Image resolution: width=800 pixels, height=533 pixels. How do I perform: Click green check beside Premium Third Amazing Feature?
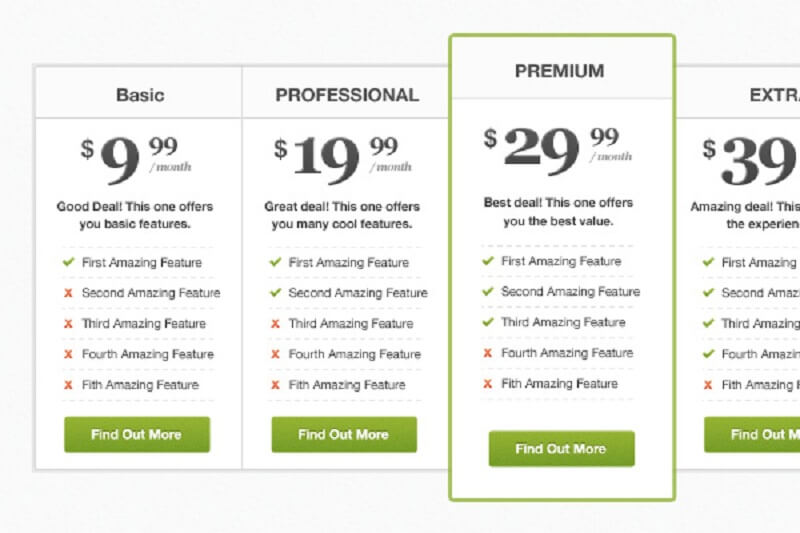pos(488,322)
